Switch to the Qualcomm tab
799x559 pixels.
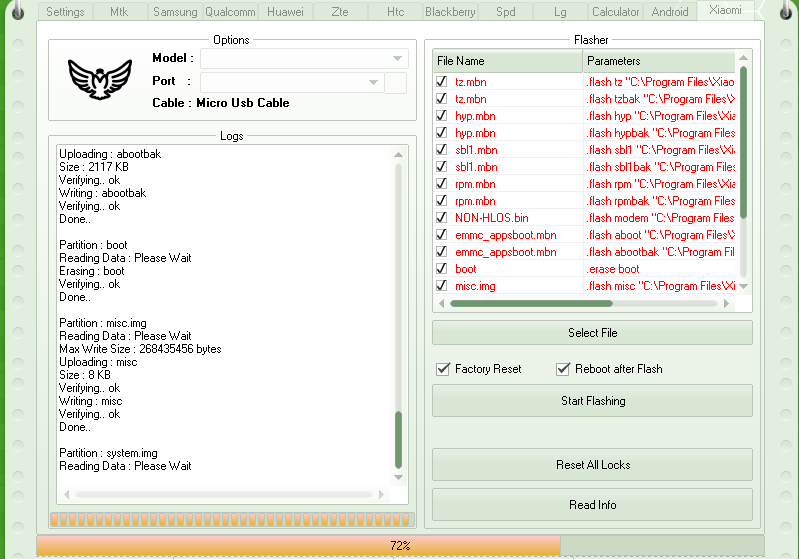point(230,12)
